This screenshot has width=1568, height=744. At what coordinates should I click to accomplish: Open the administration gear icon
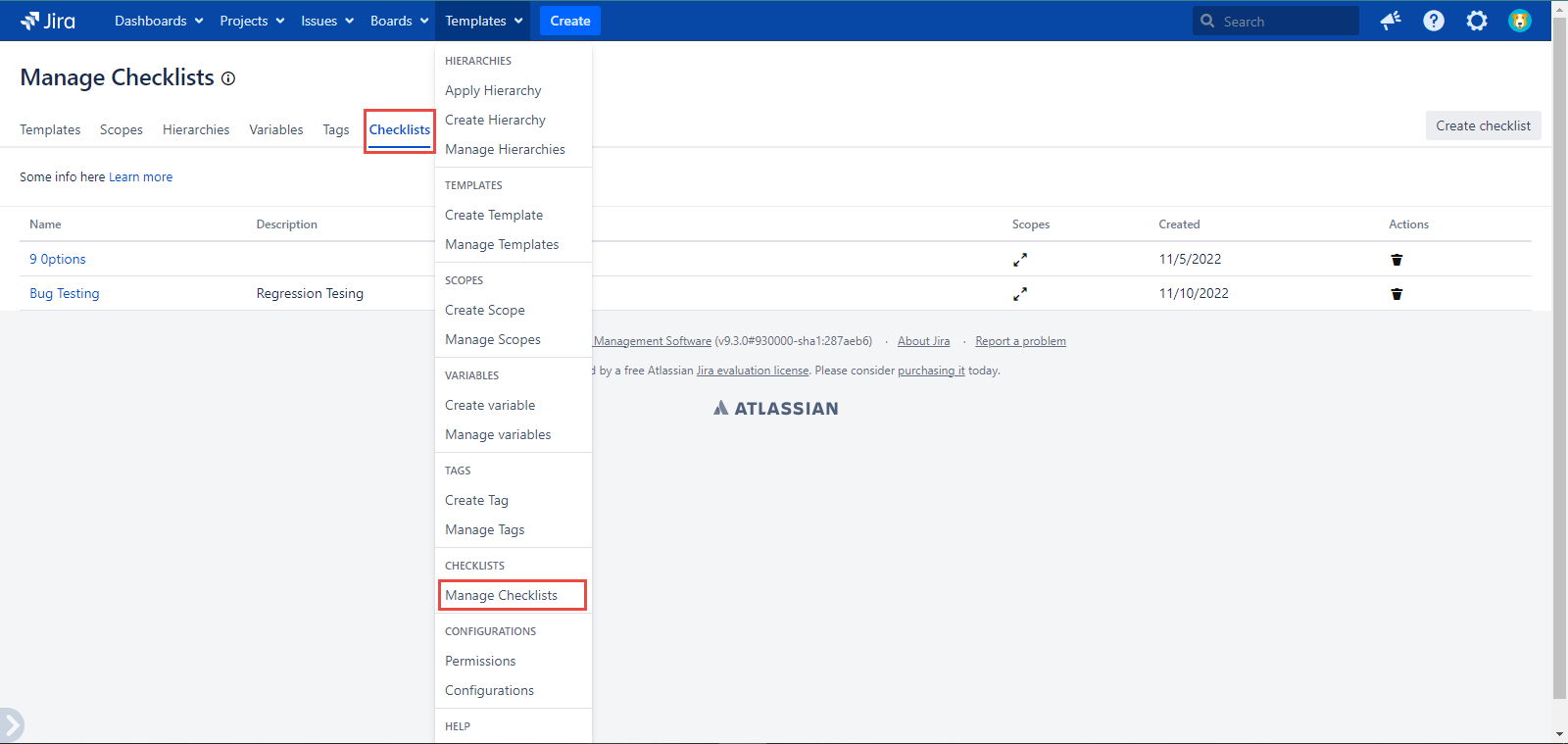[1476, 21]
